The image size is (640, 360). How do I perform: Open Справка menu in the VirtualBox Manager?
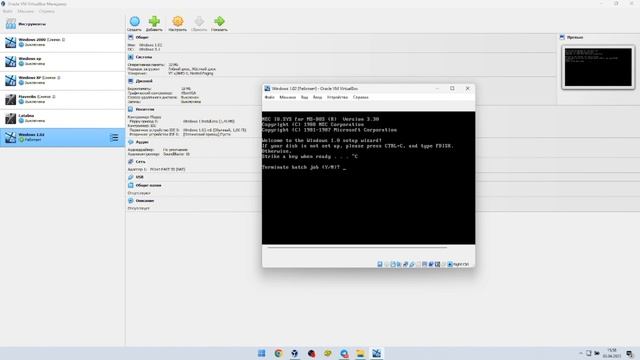pos(47,11)
